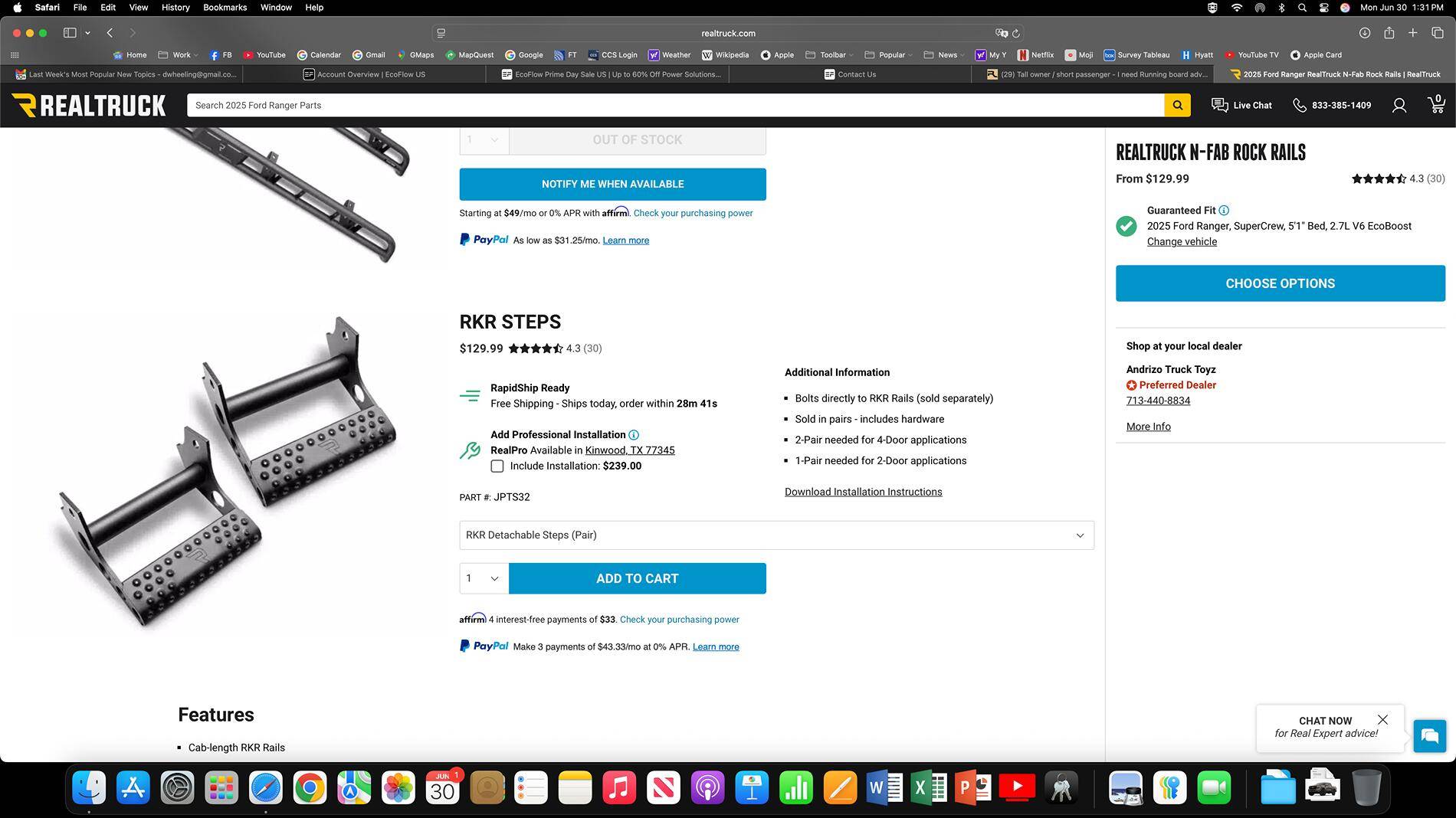Open the shopping cart icon
The image size is (1456, 818).
1436,104
